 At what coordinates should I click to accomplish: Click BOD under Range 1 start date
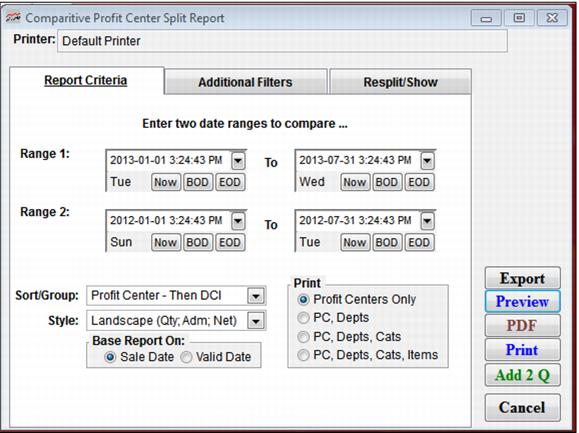198,182
